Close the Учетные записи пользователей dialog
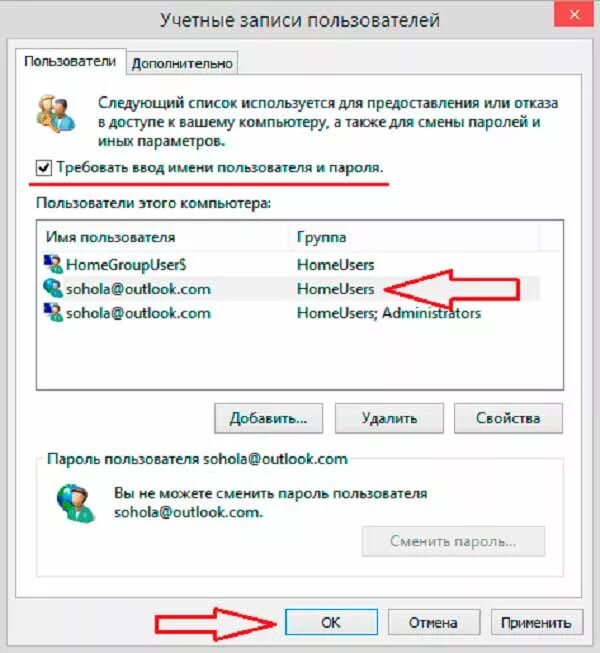This screenshot has height=653, width=600. coord(574,15)
